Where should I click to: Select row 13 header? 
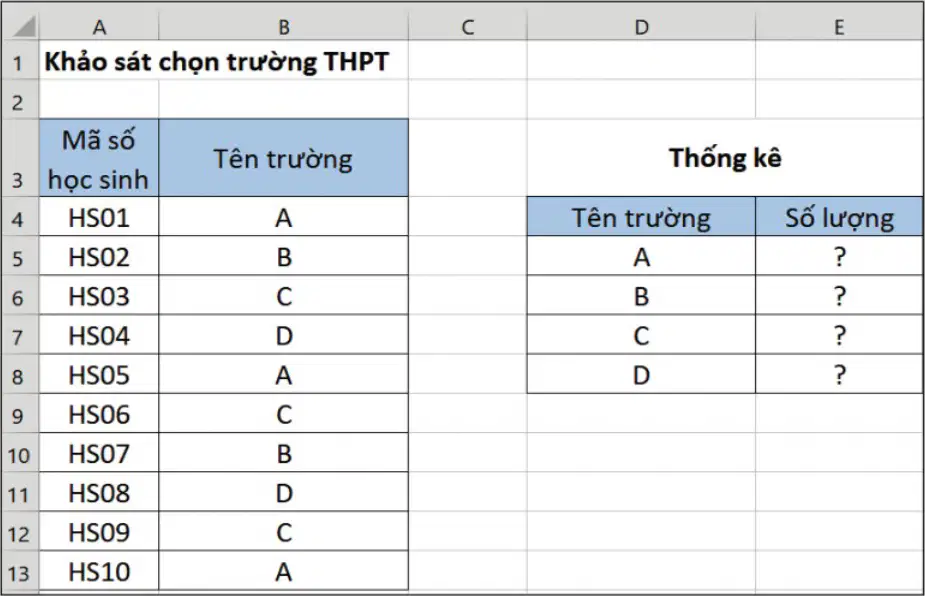point(18,571)
